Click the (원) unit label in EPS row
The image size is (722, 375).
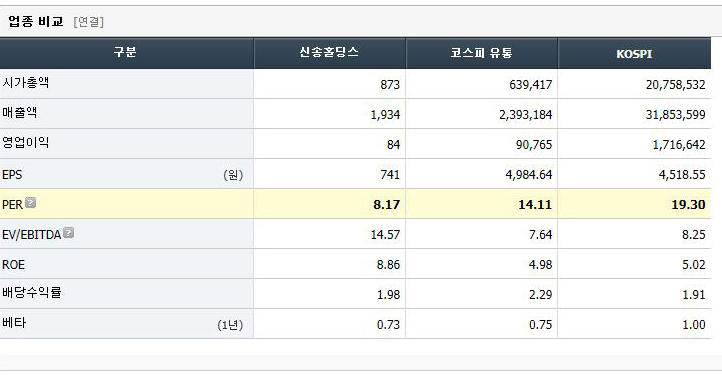pos(233,175)
